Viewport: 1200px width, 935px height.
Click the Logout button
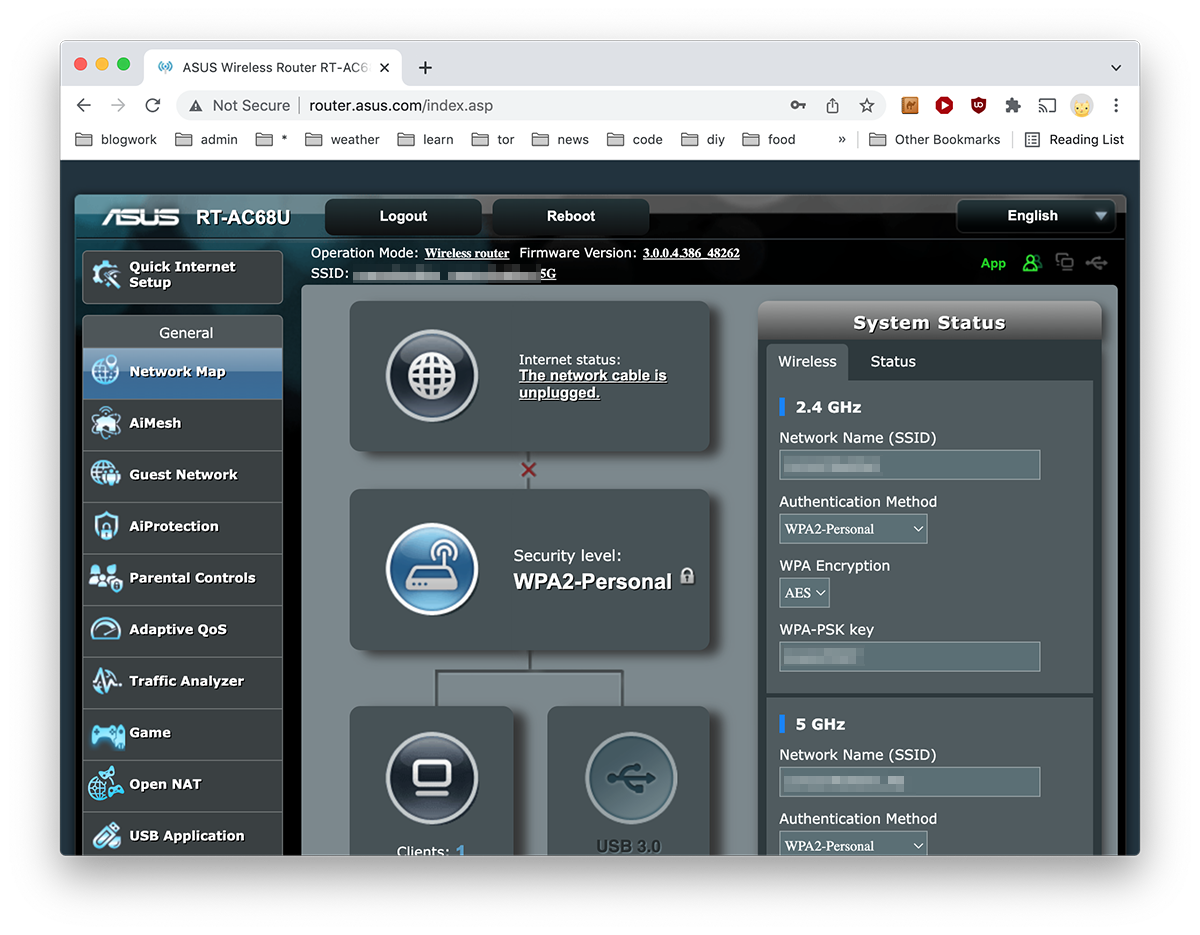click(403, 217)
